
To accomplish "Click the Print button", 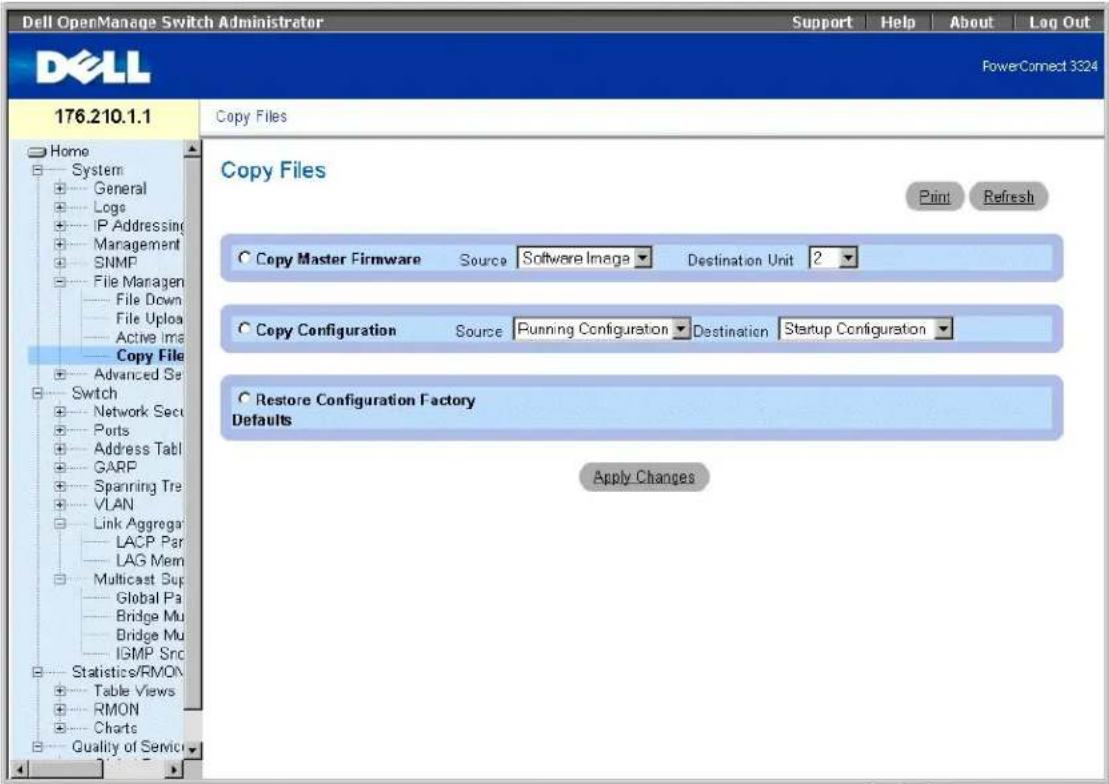I will point(934,197).
